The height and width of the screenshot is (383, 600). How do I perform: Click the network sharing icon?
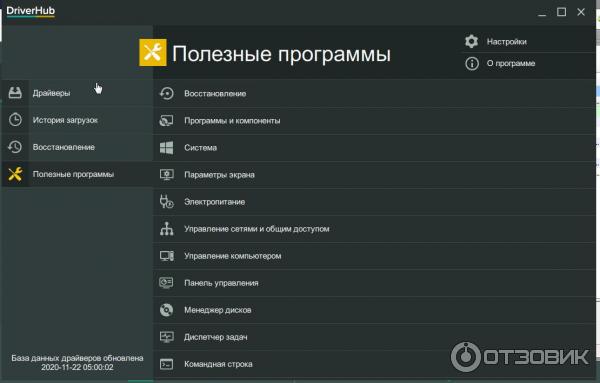point(166,228)
